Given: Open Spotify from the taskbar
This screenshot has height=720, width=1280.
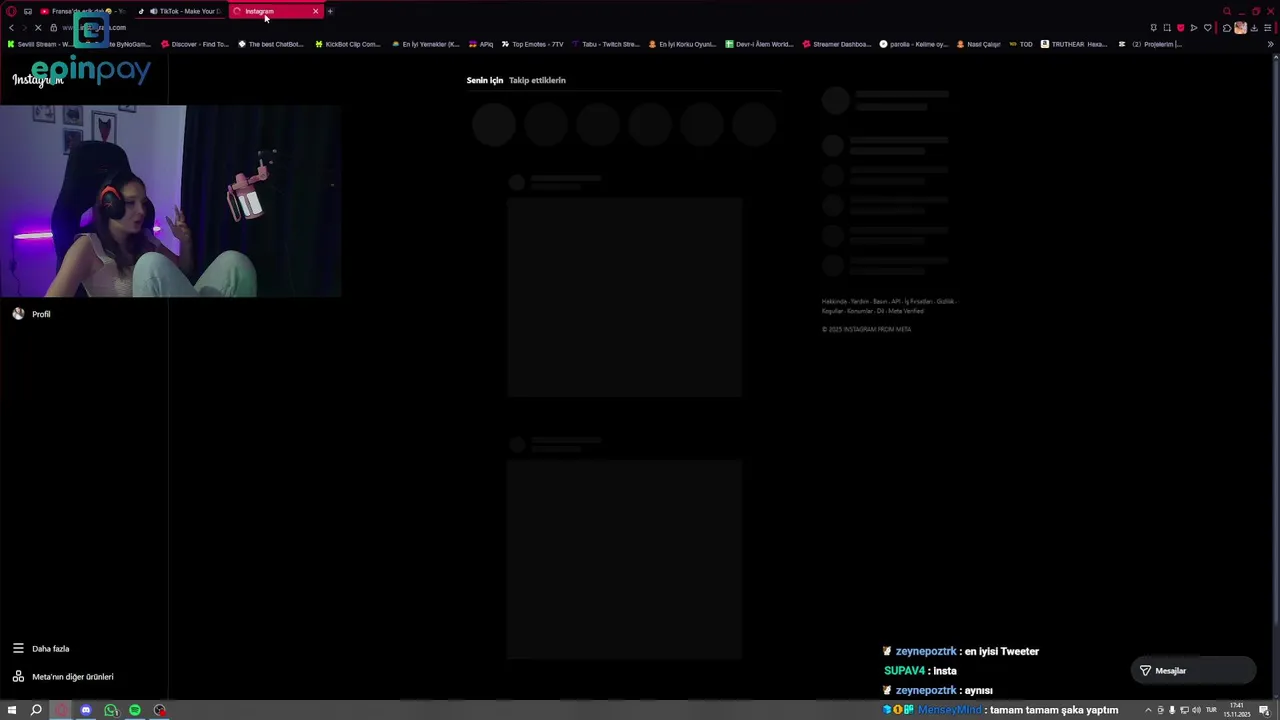Looking at the screenshot, I should pyautogui.click(x=135, y=710).
